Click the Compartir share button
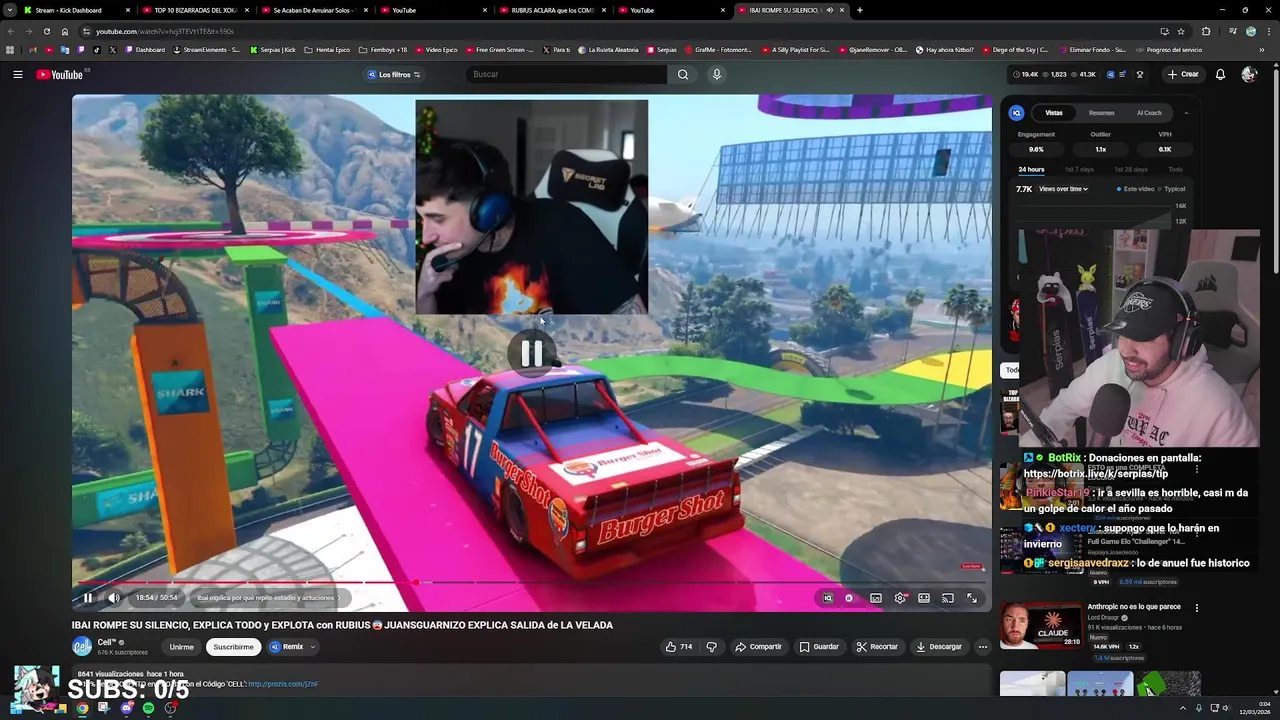 pyautogui.click(x=758, y=647)
